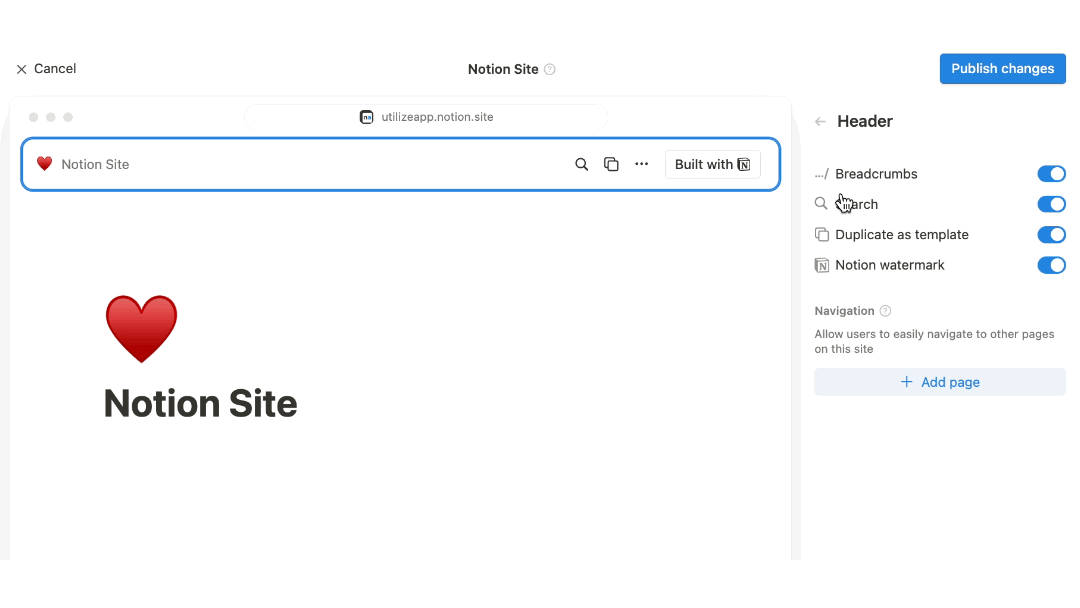Click the search icon in site header preview

(581, 165)
